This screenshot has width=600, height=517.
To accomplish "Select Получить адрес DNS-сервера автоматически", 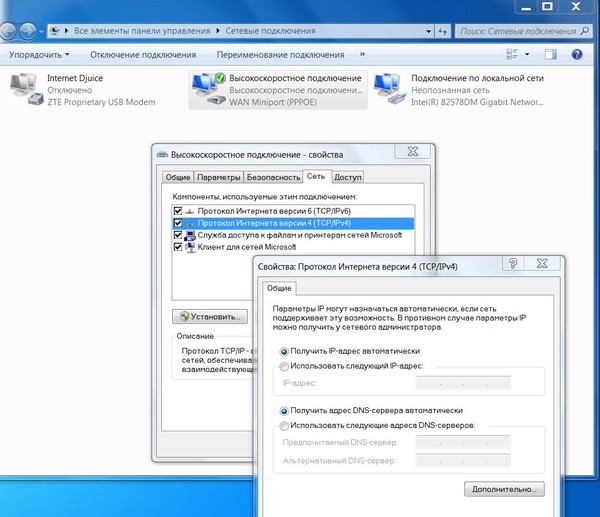I will [x=284, y=411].
